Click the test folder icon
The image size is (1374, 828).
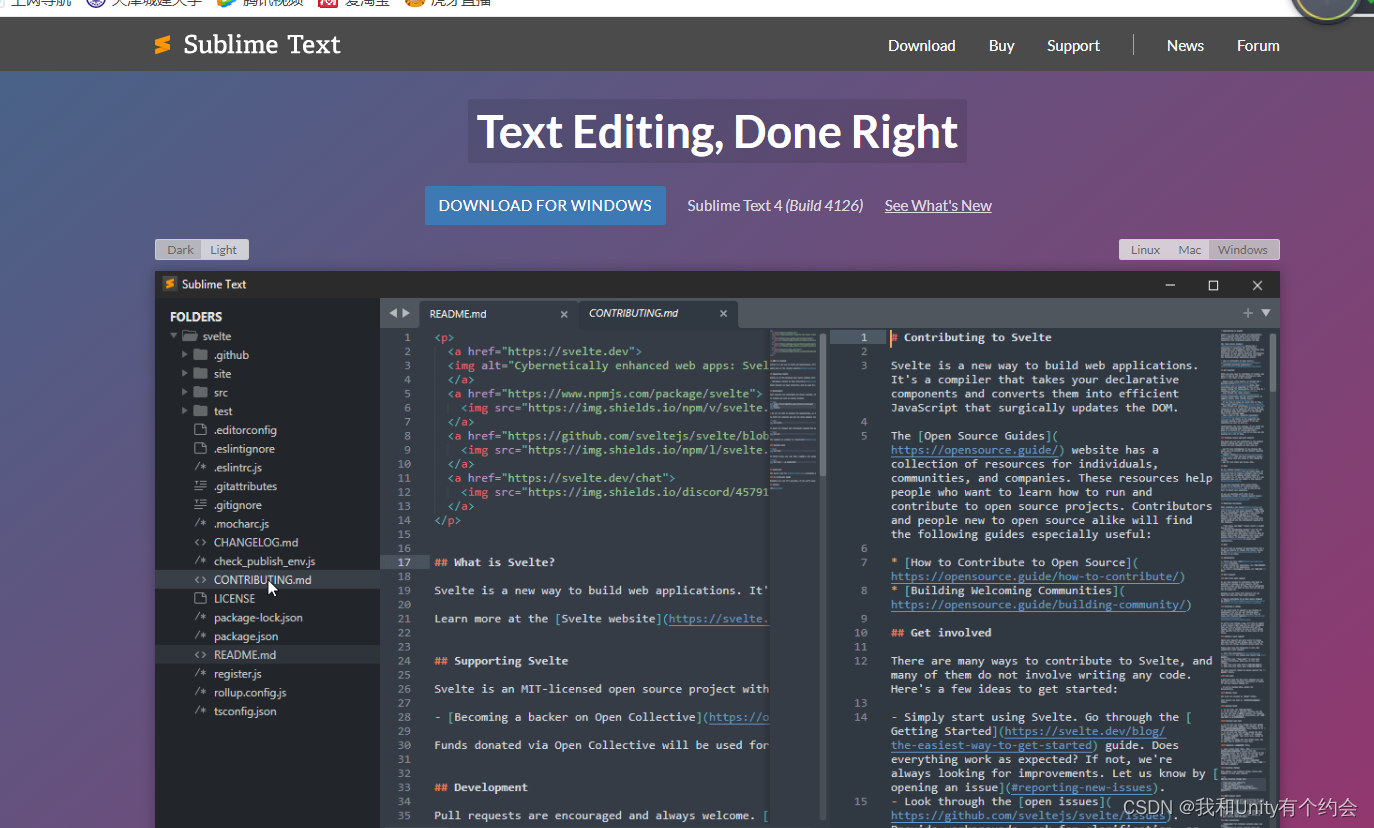pyautogui.click(x=200, y=411)
